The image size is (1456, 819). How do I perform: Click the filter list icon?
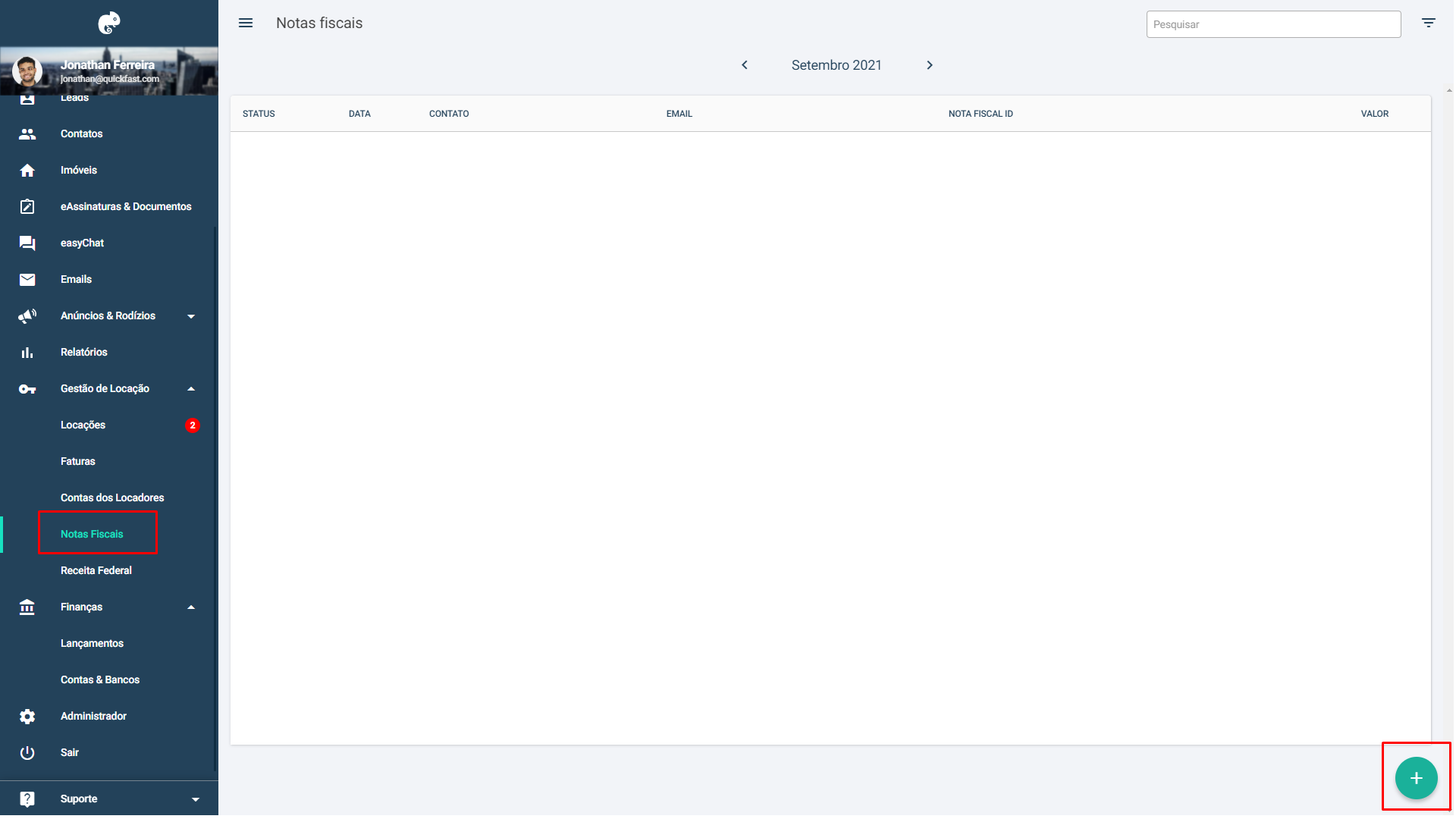tap(1429, 23)
